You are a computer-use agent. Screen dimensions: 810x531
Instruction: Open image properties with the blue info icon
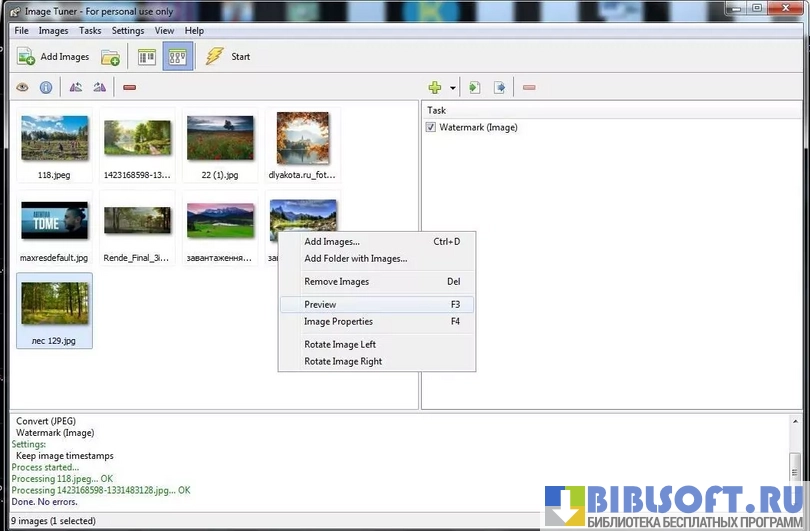coord(46,88)
